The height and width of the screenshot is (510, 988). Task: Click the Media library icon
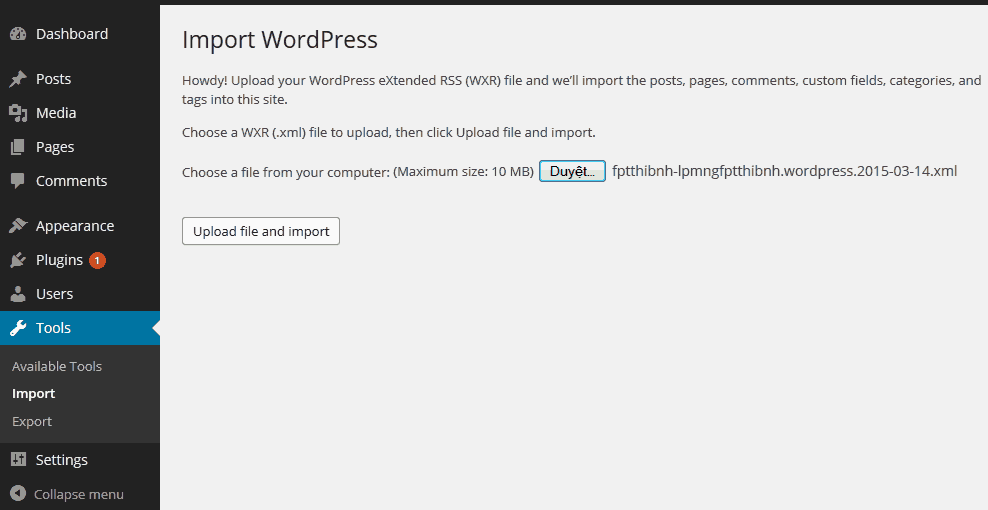(x=18, y=113)
